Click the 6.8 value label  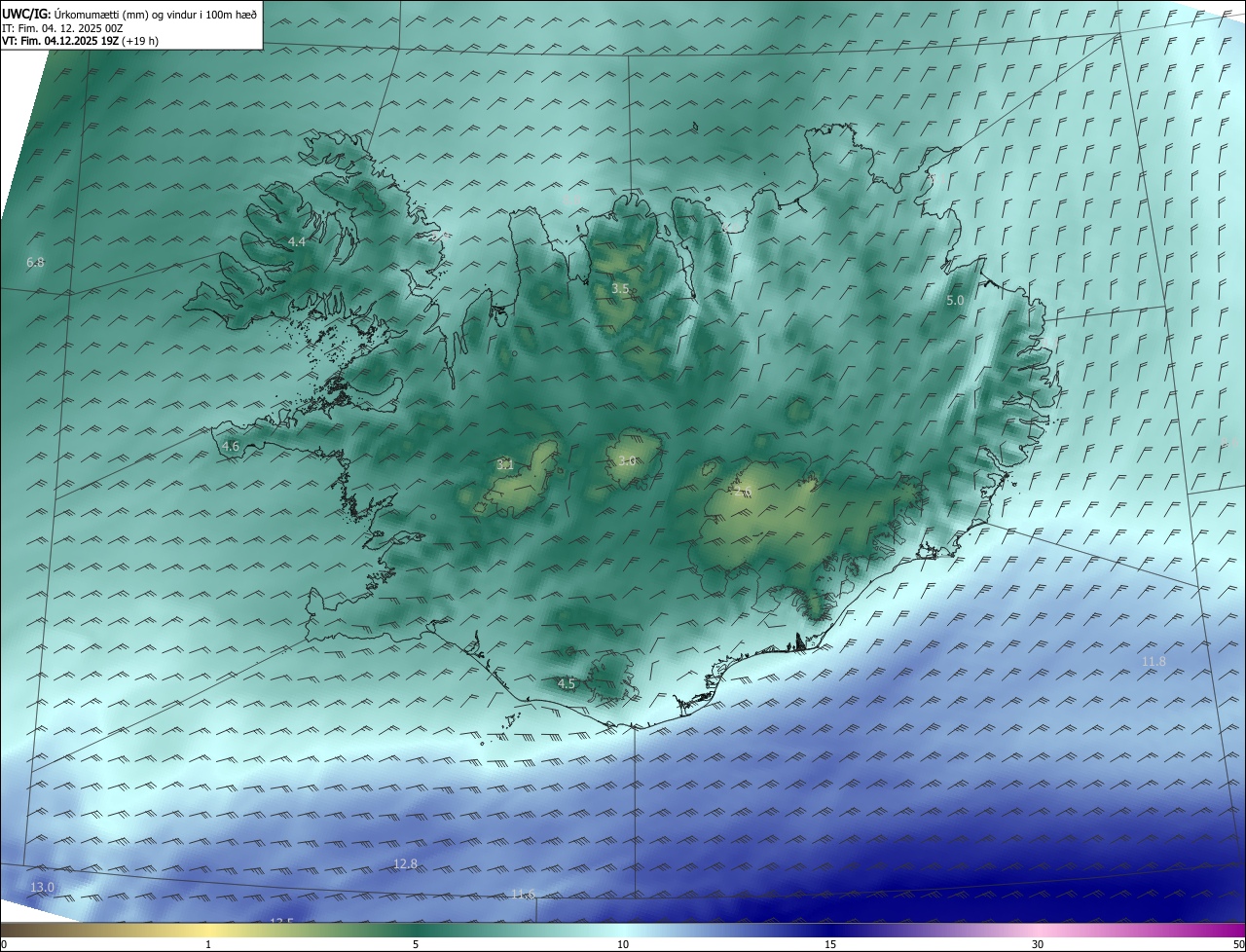(35, 263)
